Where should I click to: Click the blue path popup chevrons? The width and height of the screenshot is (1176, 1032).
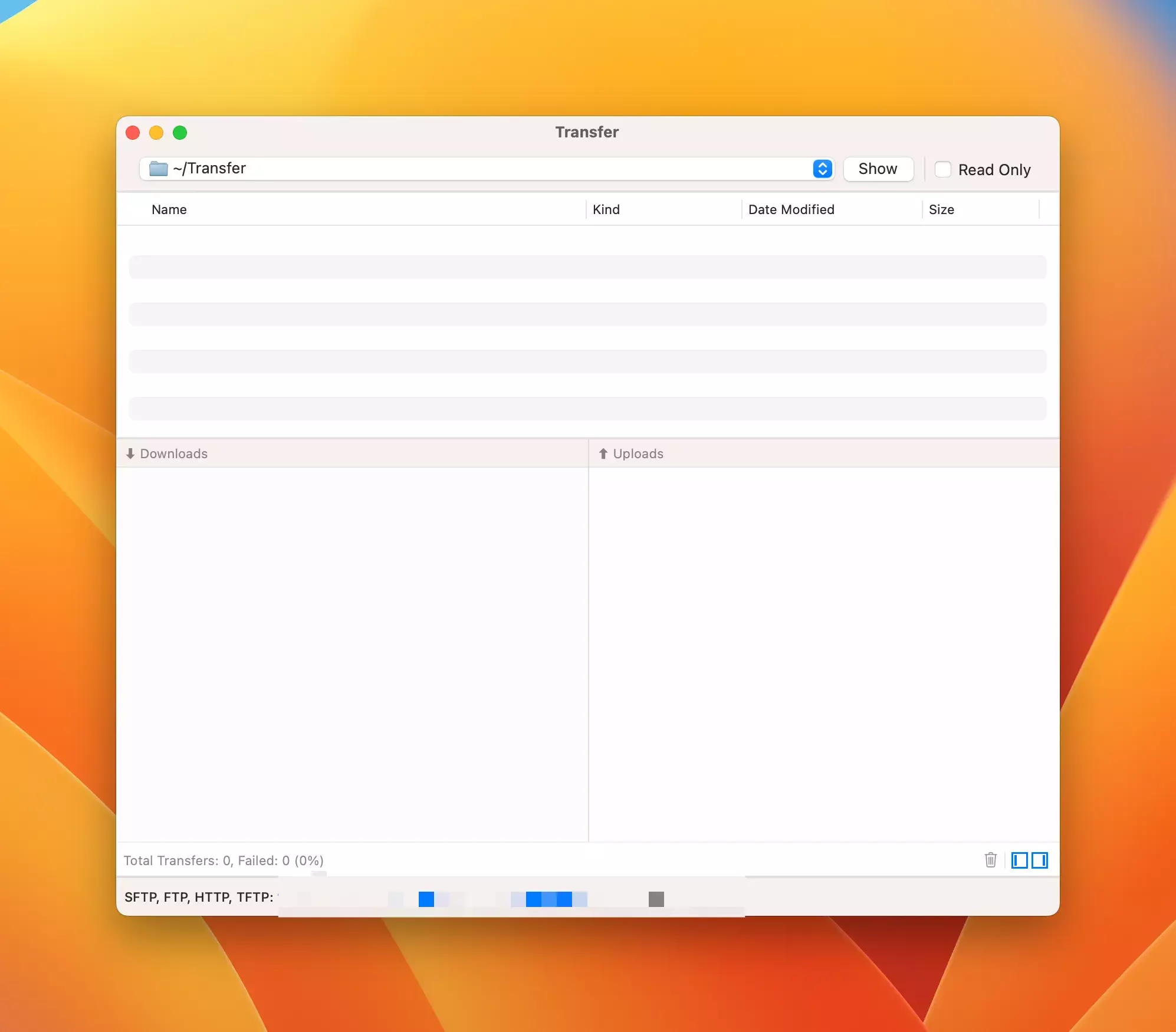(822, 169)
